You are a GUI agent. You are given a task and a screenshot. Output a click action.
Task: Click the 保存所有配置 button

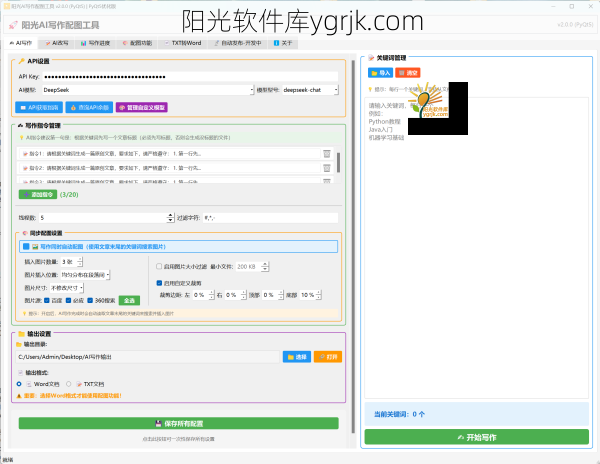[179, 423]
